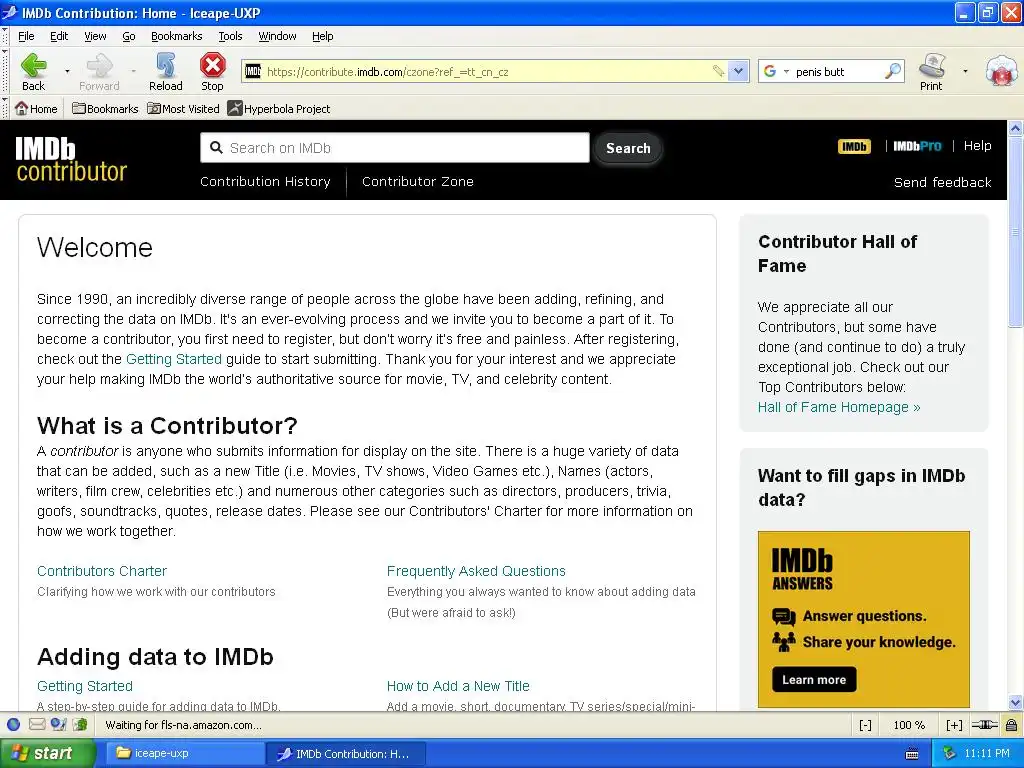Click the IMDb contributor logo
Screen dimensions: 1024x768
coord(71,159)
